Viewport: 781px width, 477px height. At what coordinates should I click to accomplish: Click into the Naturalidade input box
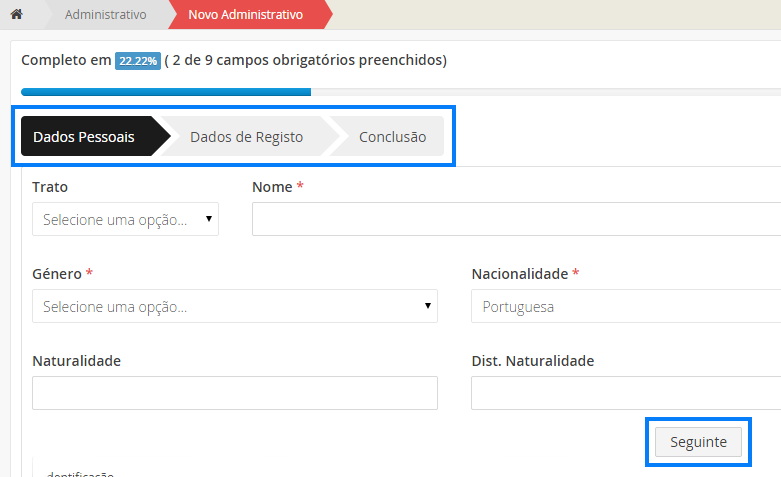tap(234, 393)
